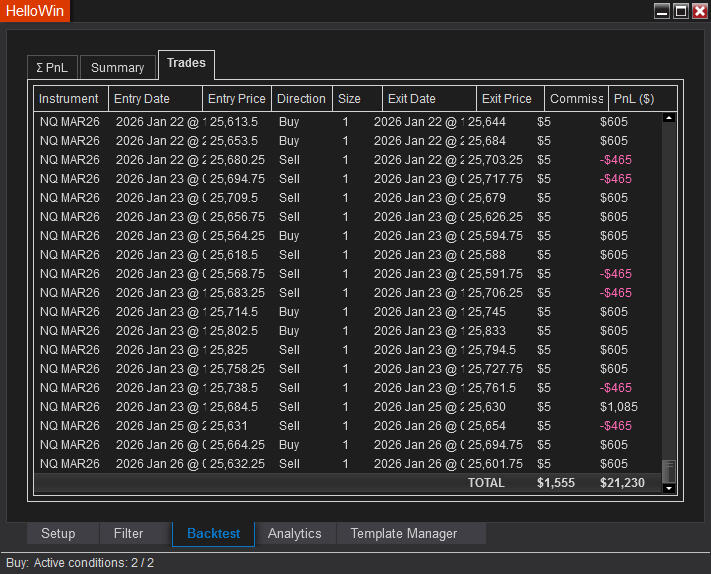Open the Analytics tab
The image size is (711, 574).
(295, 534)
